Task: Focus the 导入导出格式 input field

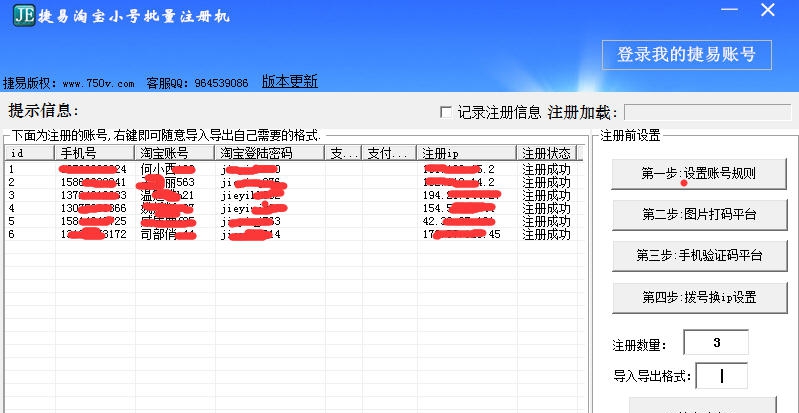Action: pos(722,376)
